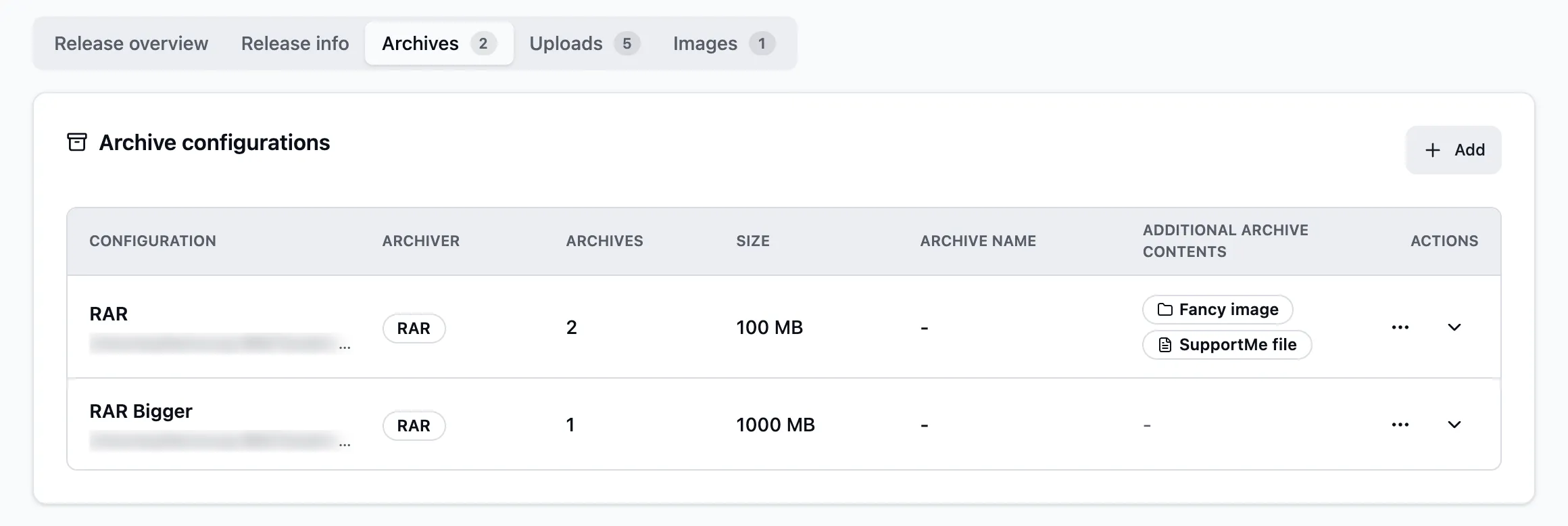Image resolution: width=1568 pixels, height=526 pixels.
Task: Click the Archive Name column header
Action: click(x=978, y=241)
